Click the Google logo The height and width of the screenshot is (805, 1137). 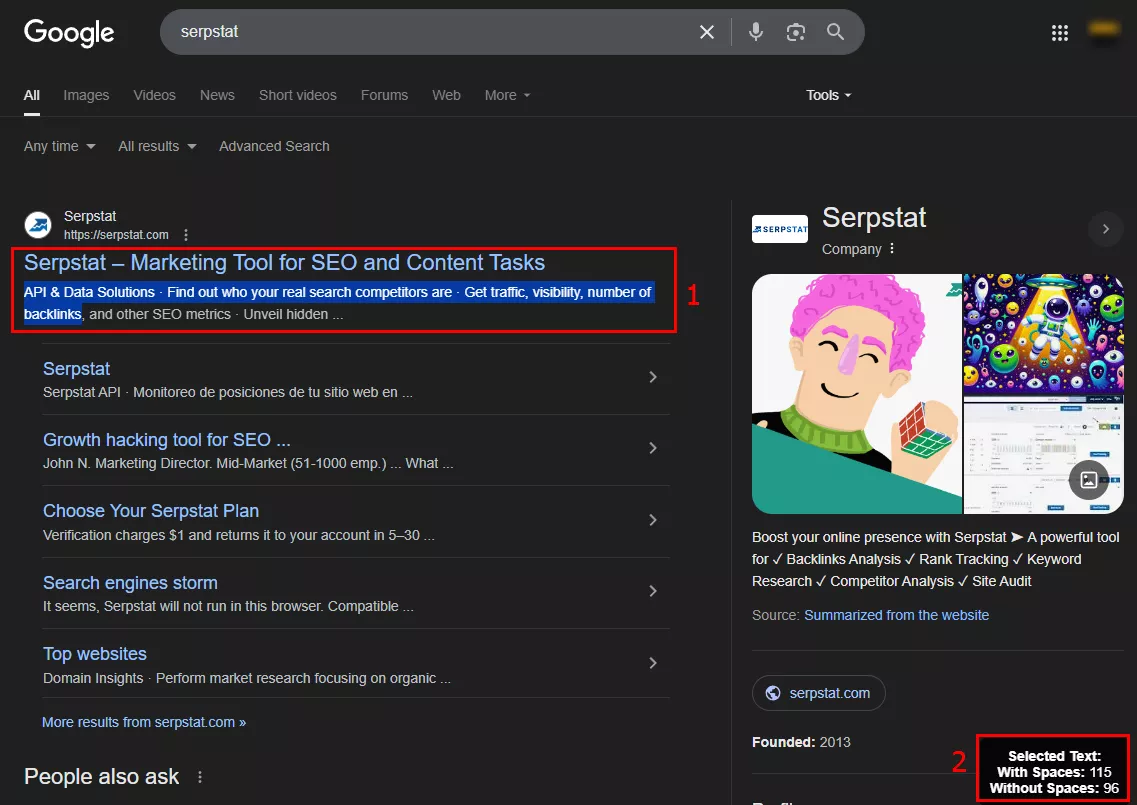(69, 33)
